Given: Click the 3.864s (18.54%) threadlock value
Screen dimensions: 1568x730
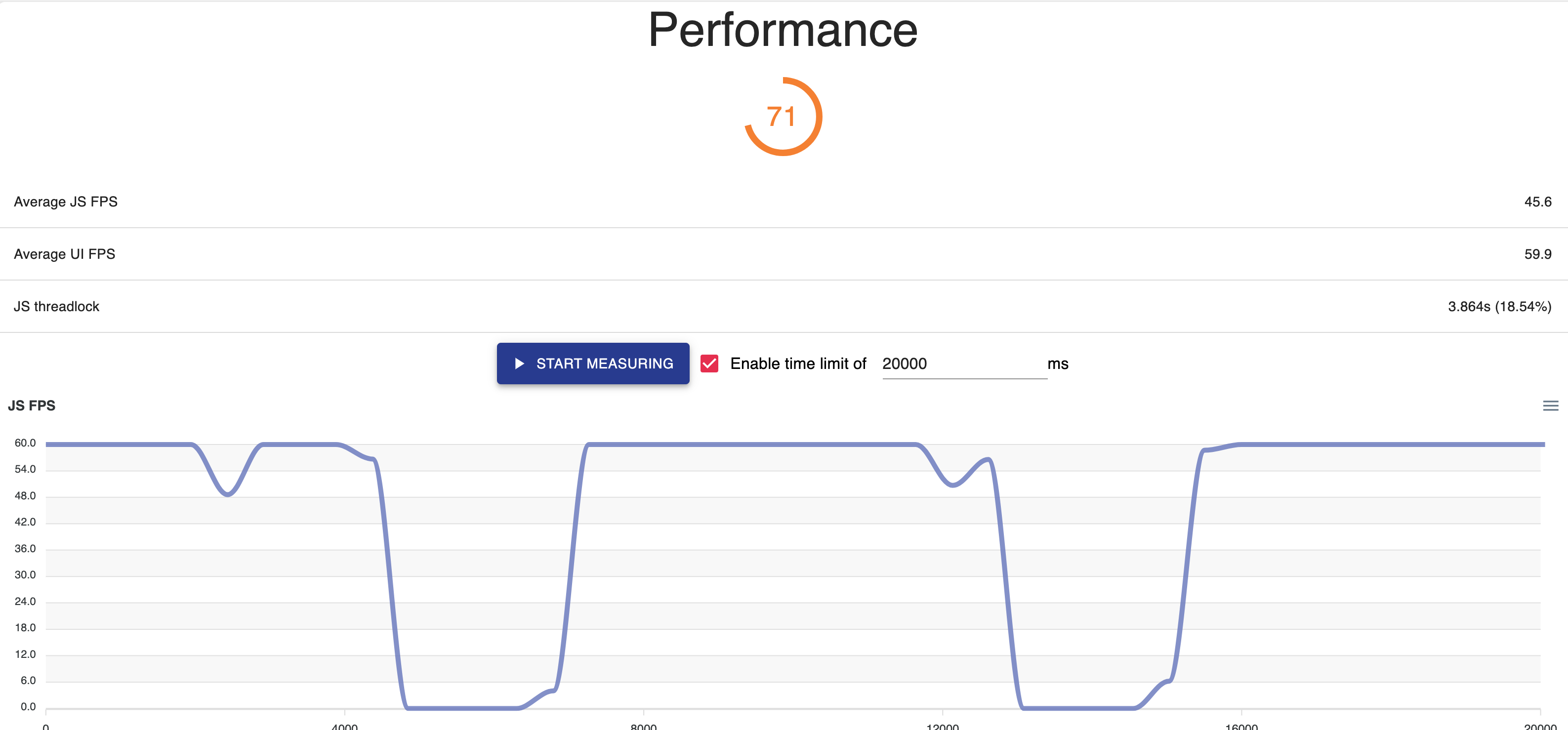Looking at the screenshot, I should 1499,306.
